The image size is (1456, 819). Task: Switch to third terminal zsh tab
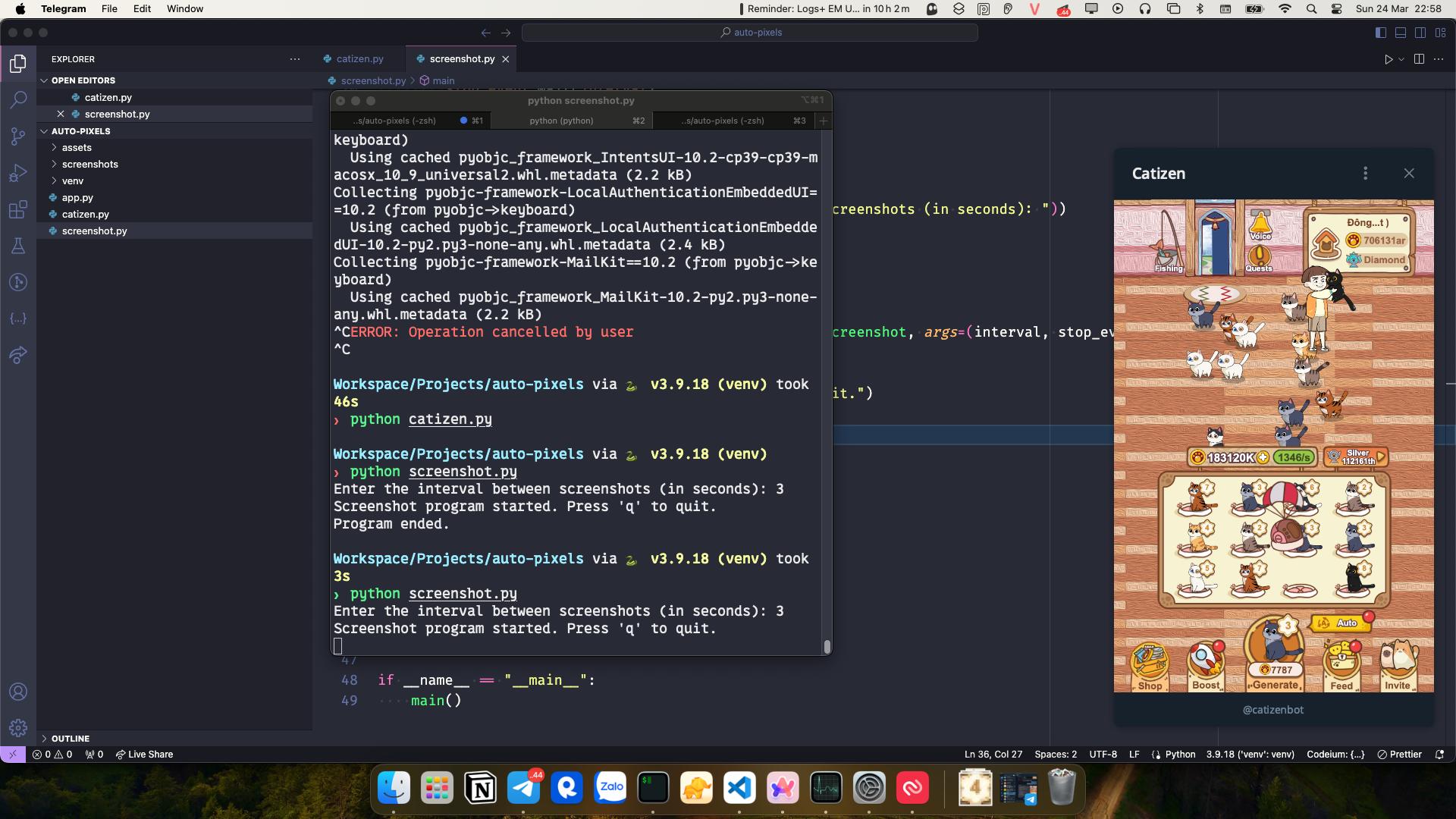733,121
